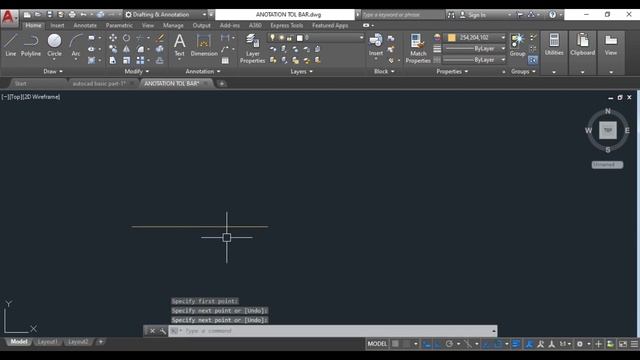Open the top ByLayer dropdown
Viewport: 640px width, 360px height.
(474, 49)
